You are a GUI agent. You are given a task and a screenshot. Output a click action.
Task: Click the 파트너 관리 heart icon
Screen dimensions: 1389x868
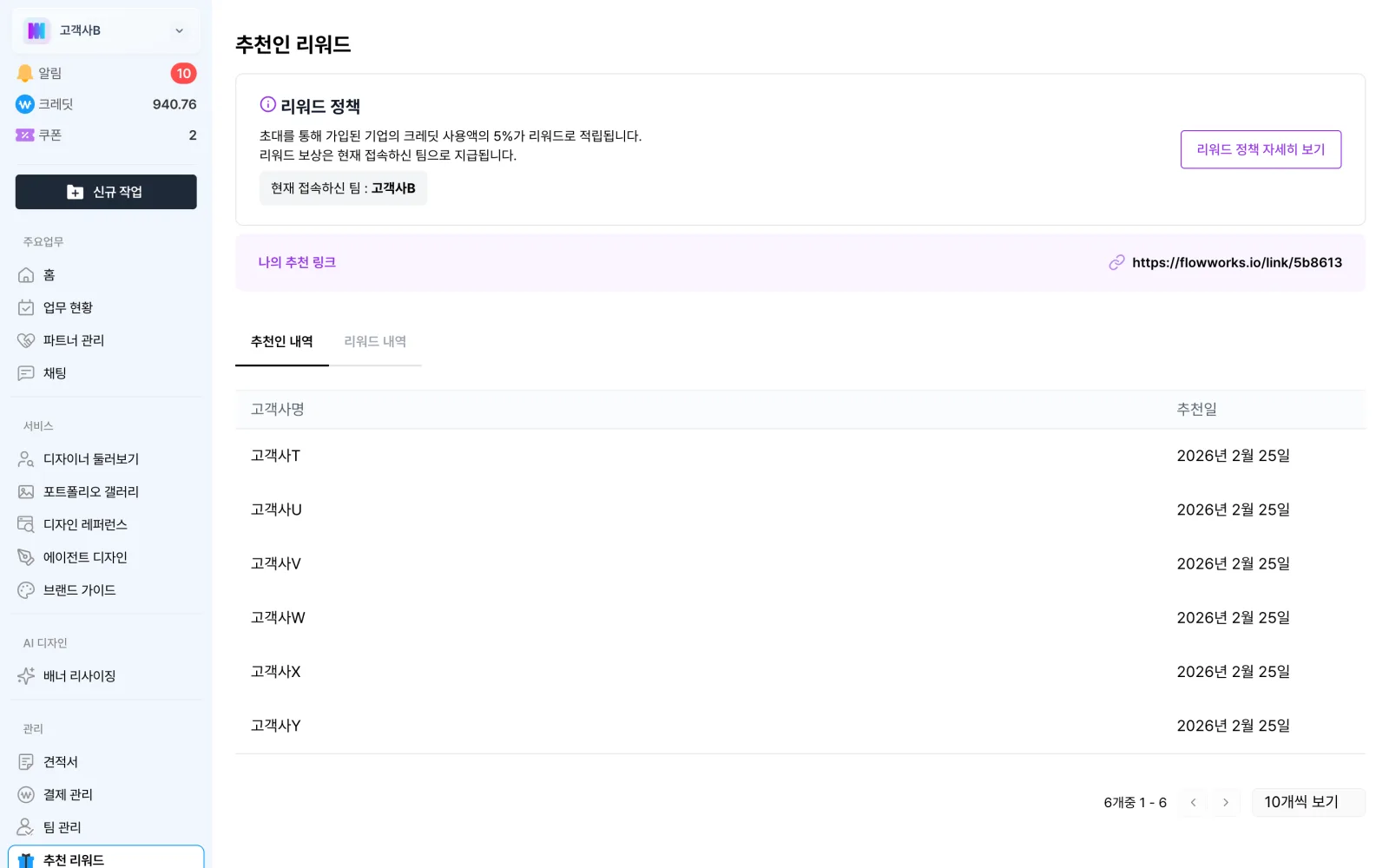26,341
